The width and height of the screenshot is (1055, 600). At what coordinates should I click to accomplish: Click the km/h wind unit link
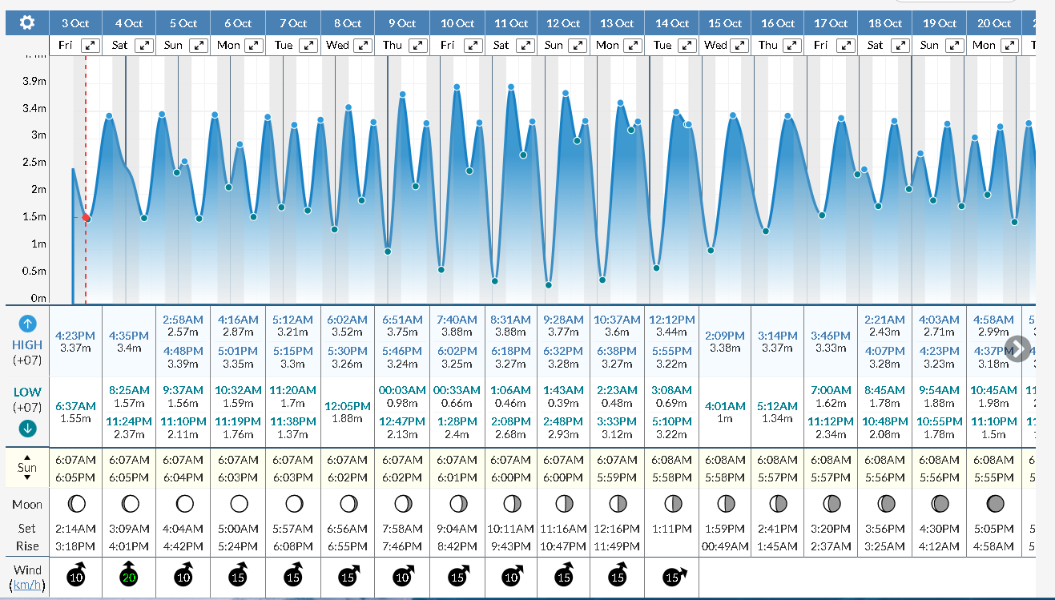27,584
